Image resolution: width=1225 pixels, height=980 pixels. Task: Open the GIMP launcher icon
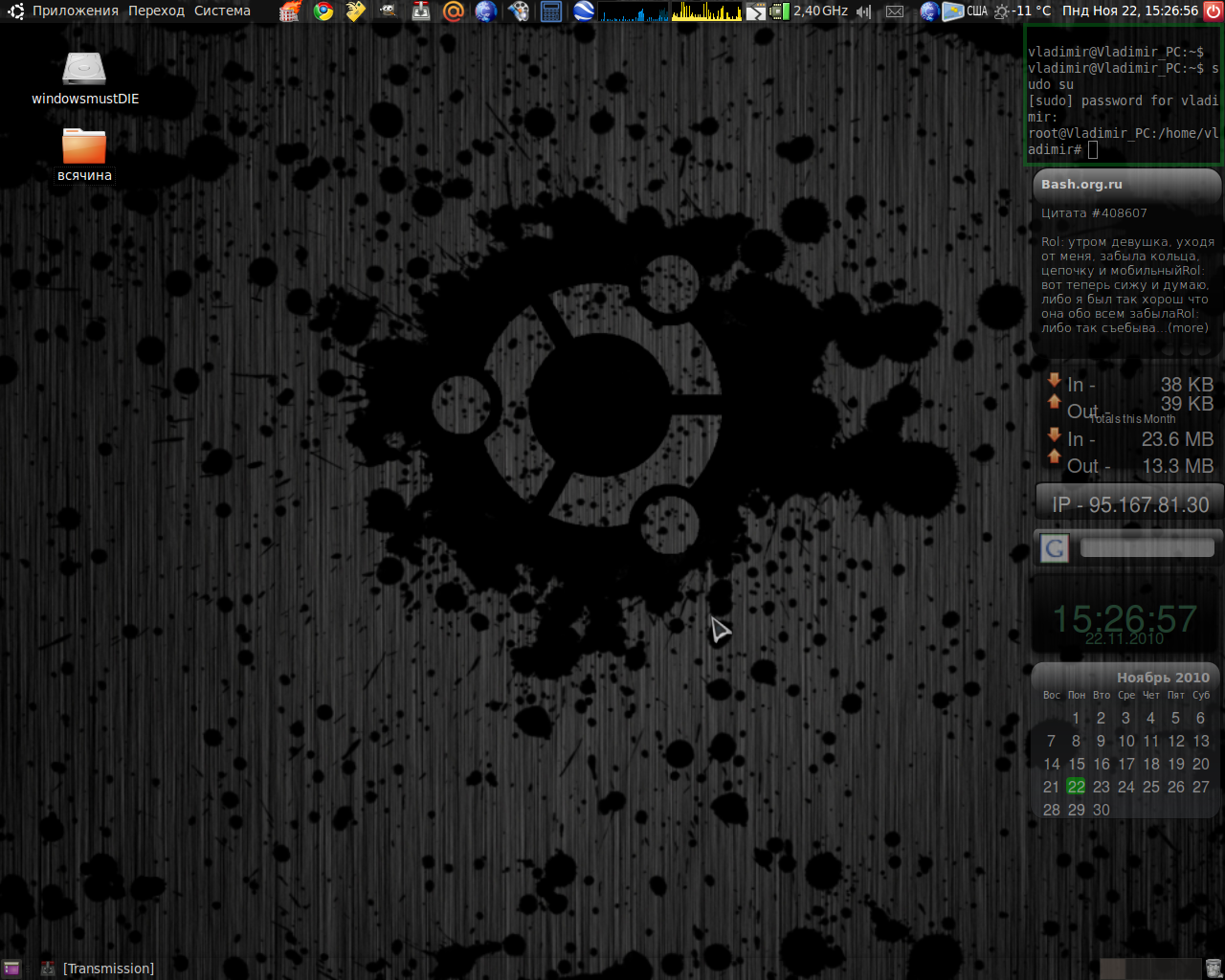[388, 11]
